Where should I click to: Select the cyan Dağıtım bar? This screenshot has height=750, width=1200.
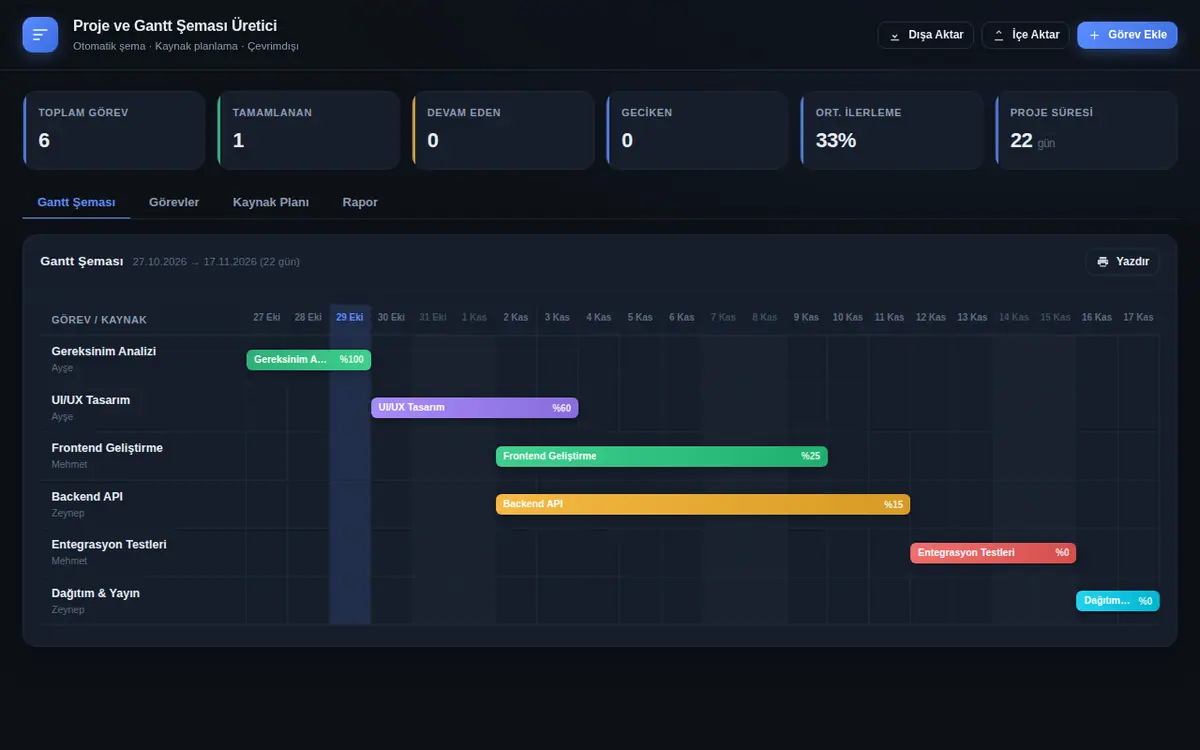coord(1118,601)
